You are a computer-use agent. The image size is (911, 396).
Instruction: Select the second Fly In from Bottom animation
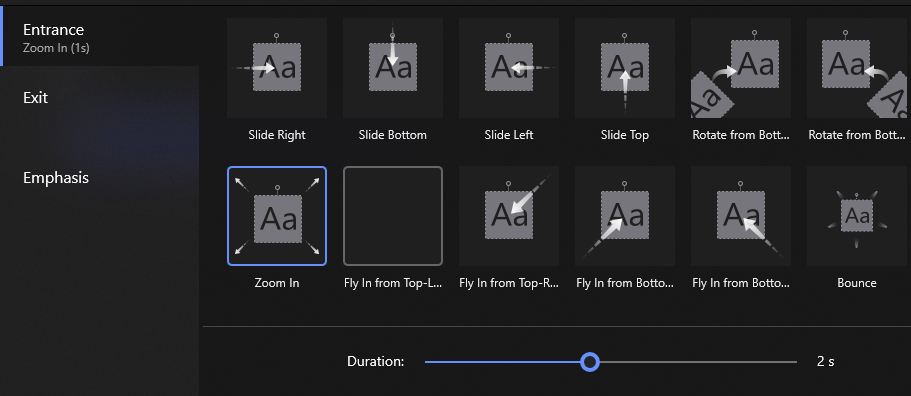[741, 216]
